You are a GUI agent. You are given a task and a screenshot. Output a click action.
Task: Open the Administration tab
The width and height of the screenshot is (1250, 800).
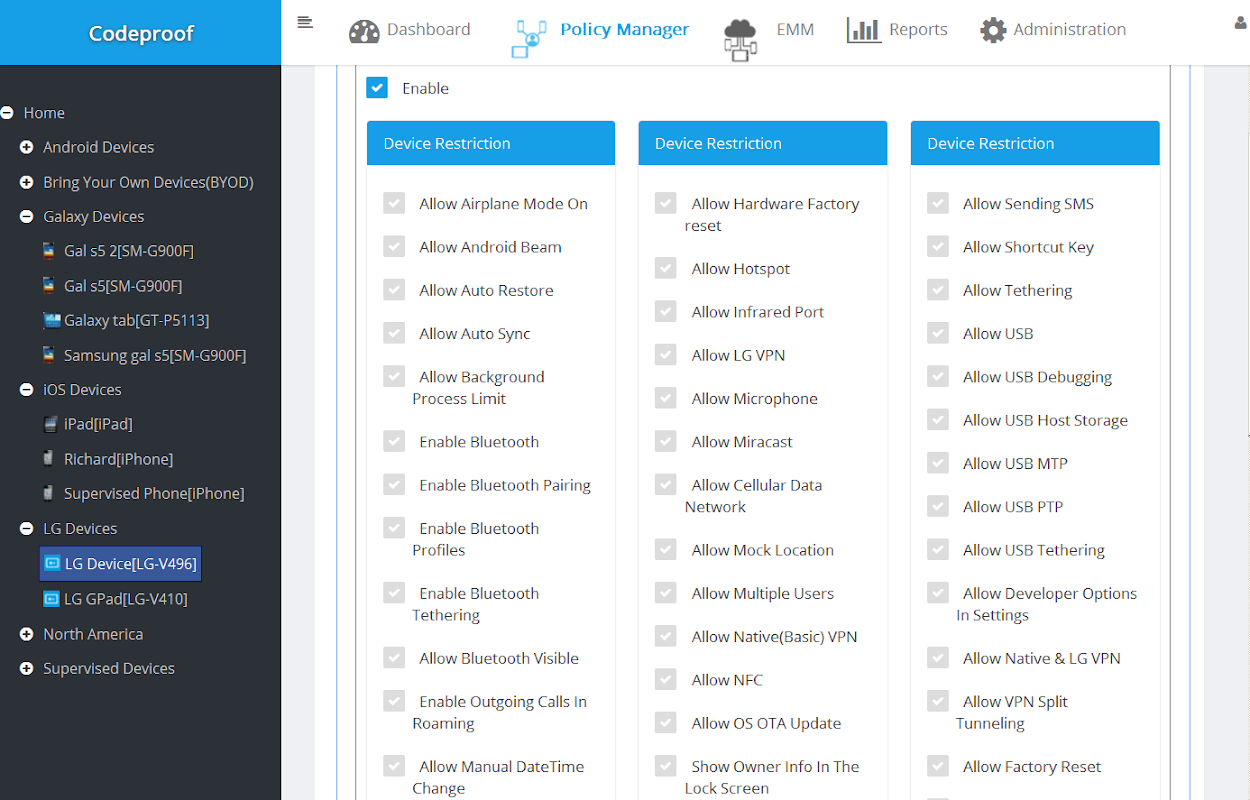(x=1053, y=30)
